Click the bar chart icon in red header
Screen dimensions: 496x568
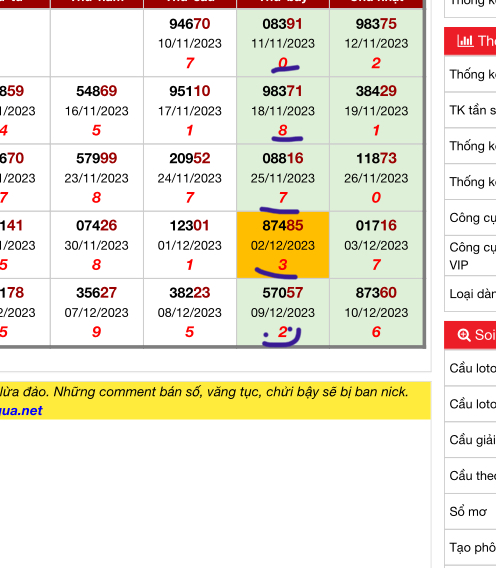(465, 41)
